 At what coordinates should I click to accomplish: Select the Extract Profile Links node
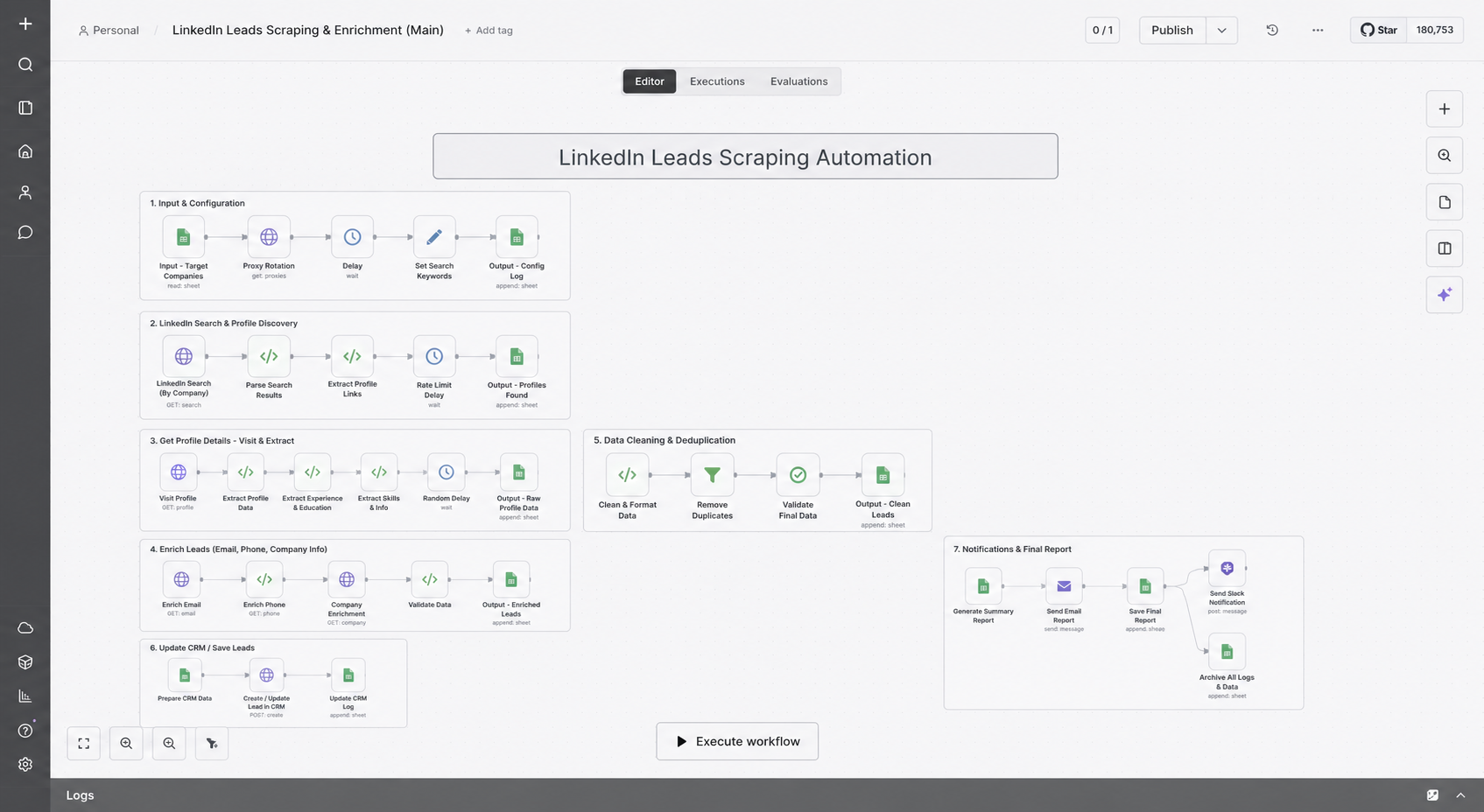[x=352, y=356]
